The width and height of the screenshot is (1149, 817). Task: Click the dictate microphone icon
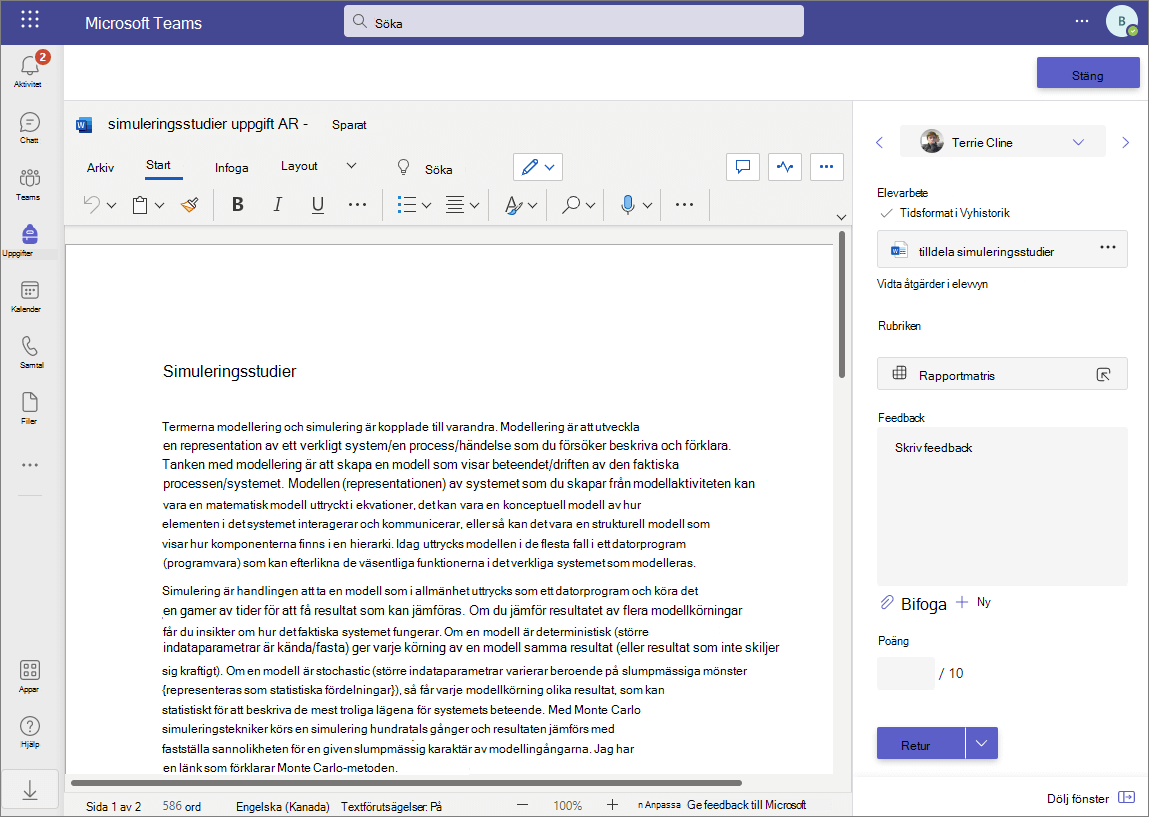point(627,204)
